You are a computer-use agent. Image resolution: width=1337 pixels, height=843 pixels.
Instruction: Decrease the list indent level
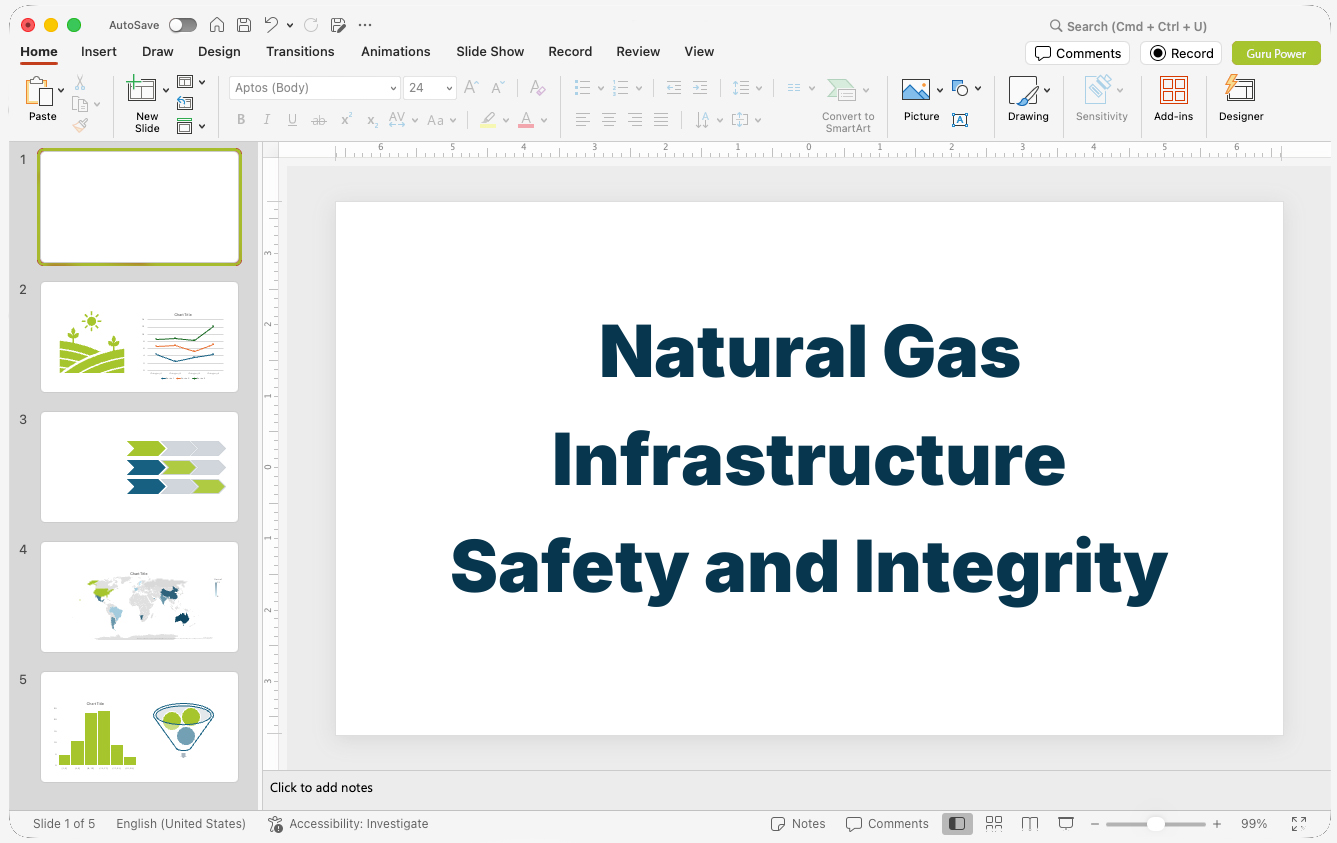[673, 88]
